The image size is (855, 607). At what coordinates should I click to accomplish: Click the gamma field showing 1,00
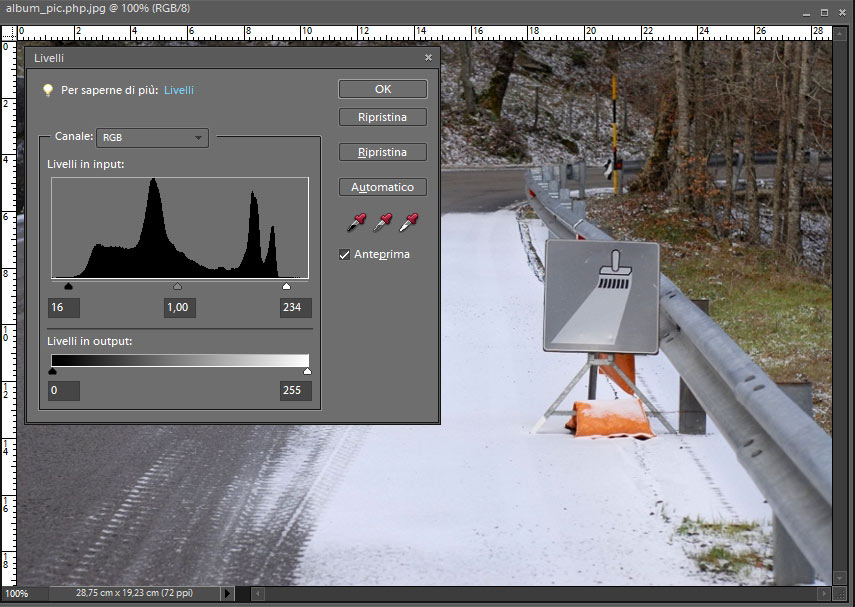pos(180,308)
